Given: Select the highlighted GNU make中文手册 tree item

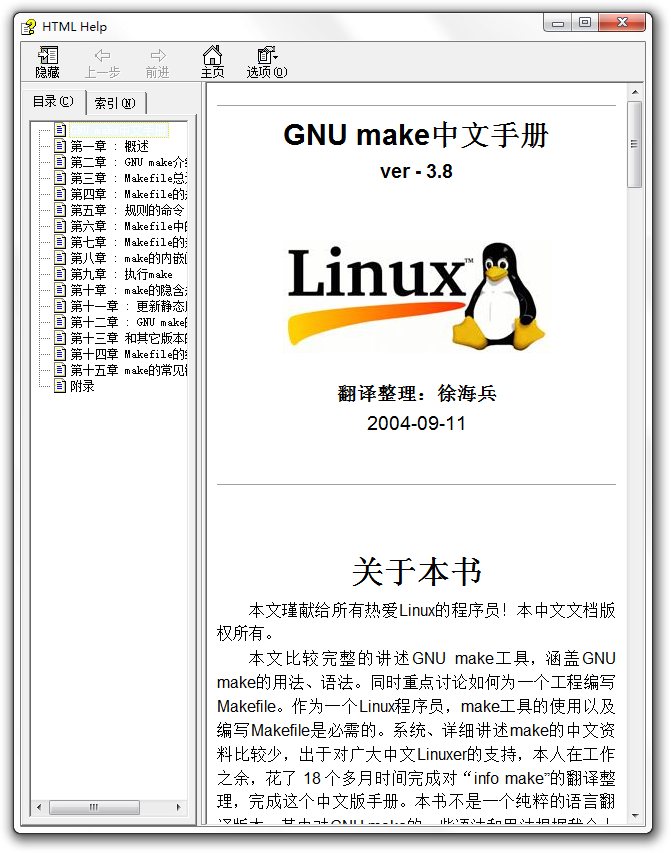Looking at the screenshot, I should pos(119,130).
